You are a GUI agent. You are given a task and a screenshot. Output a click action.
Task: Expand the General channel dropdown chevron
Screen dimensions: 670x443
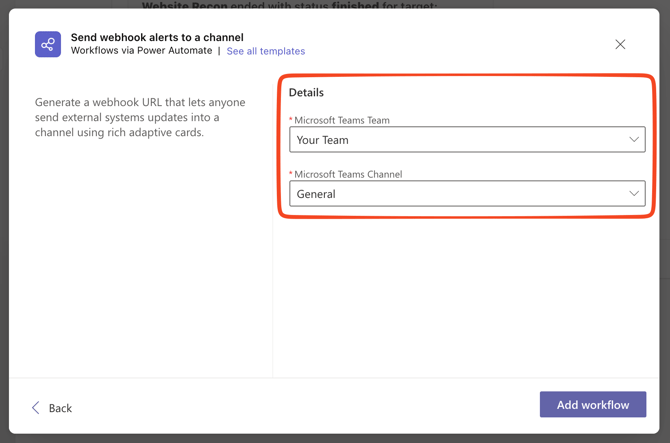(x=634, y=194)
